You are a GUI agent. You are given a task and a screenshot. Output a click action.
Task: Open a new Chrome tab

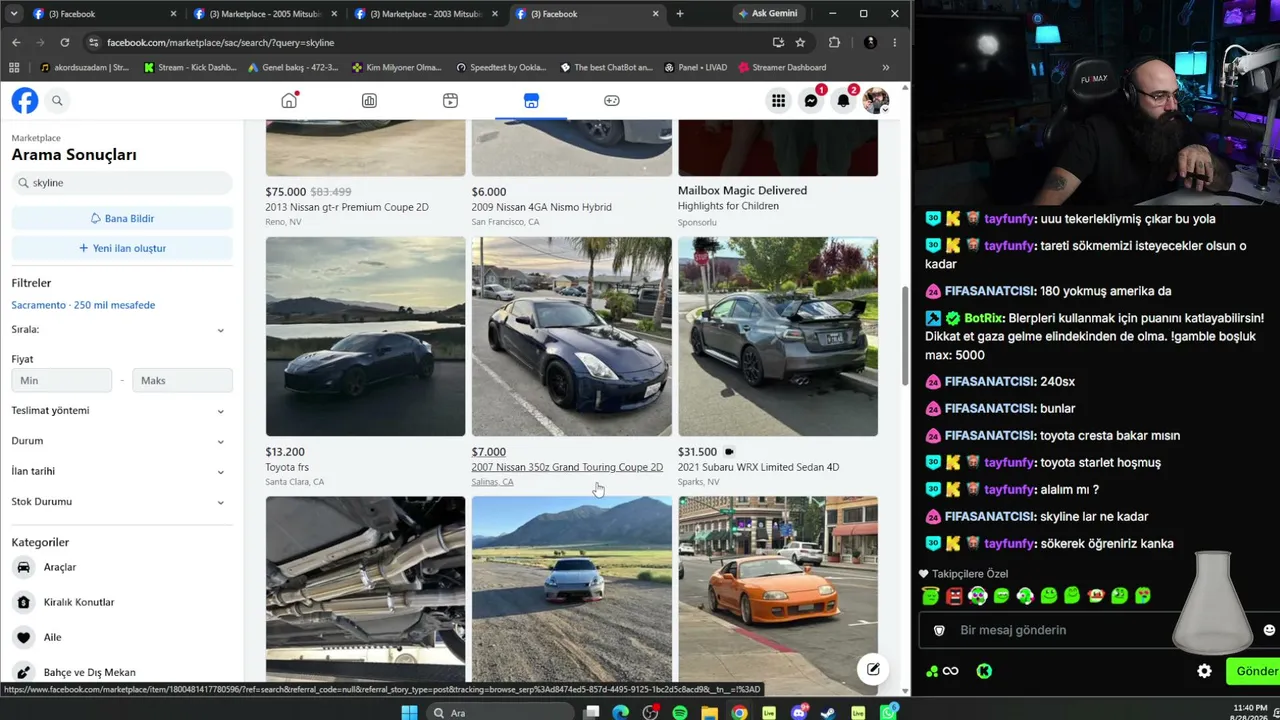(x=680, y=13)
